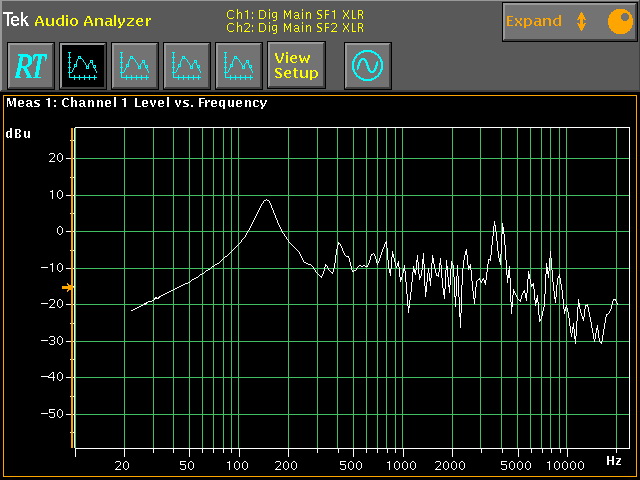640x480 pixels.
Task: Click the dBu axis unit label
Action: pyautogui.click(x=18, y=133)
